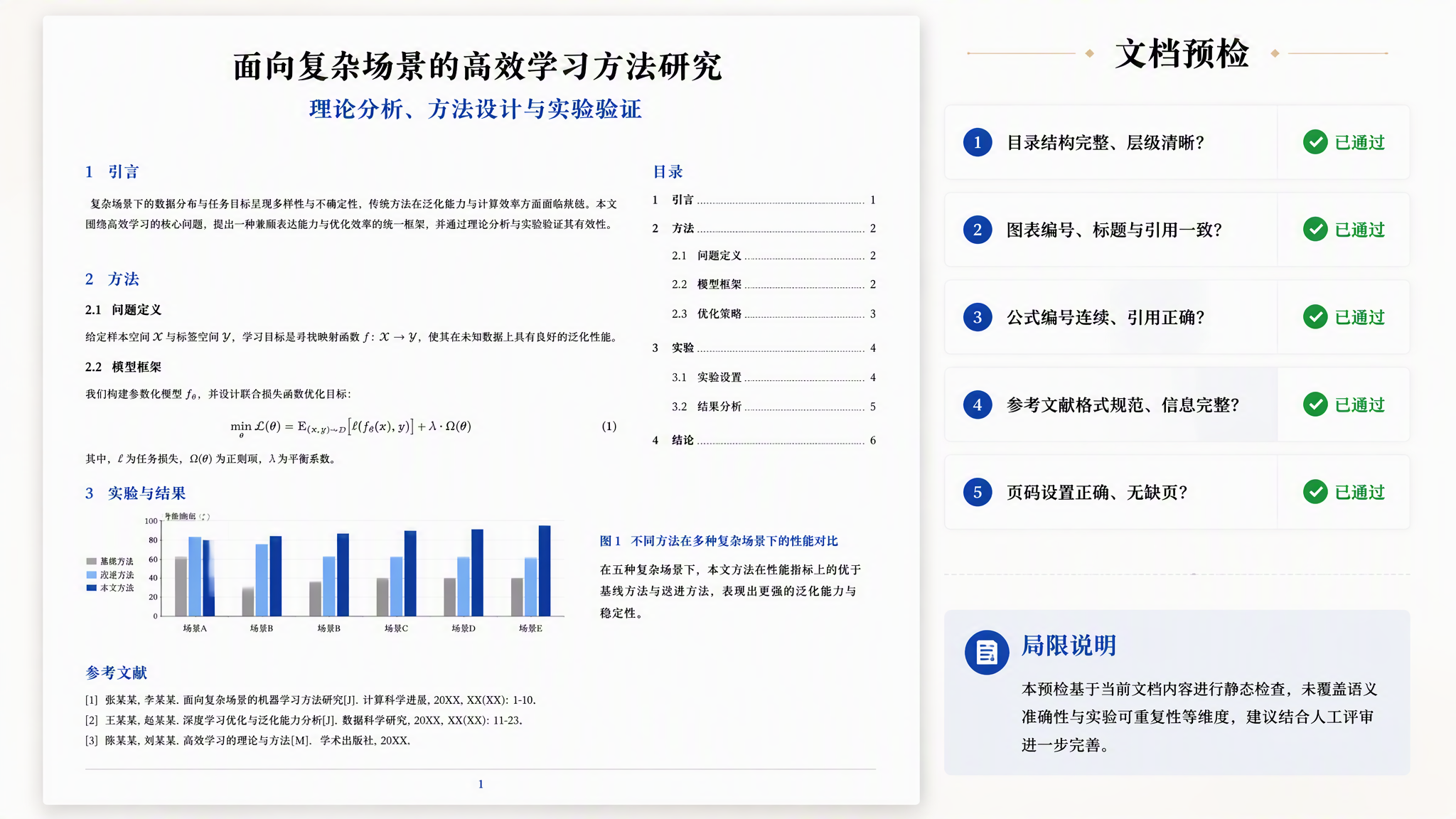
Task: Click the number 3 badge for 公式编号连续
Action: coord(978,317)
